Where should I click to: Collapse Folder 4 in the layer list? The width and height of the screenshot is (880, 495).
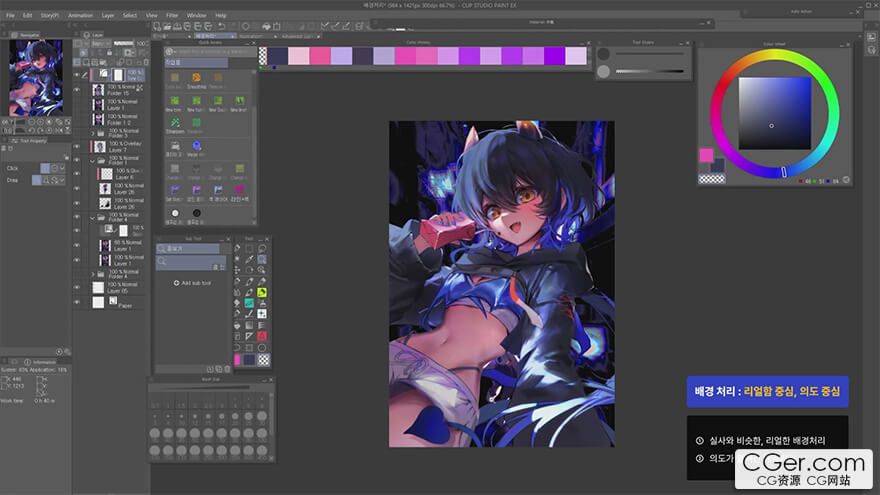coord(93,217)
